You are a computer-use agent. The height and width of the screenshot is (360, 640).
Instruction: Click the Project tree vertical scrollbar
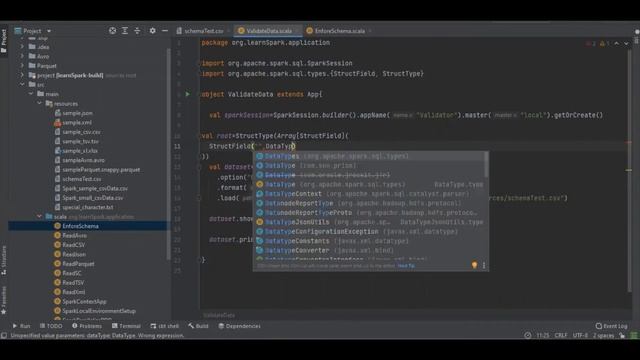169,155
